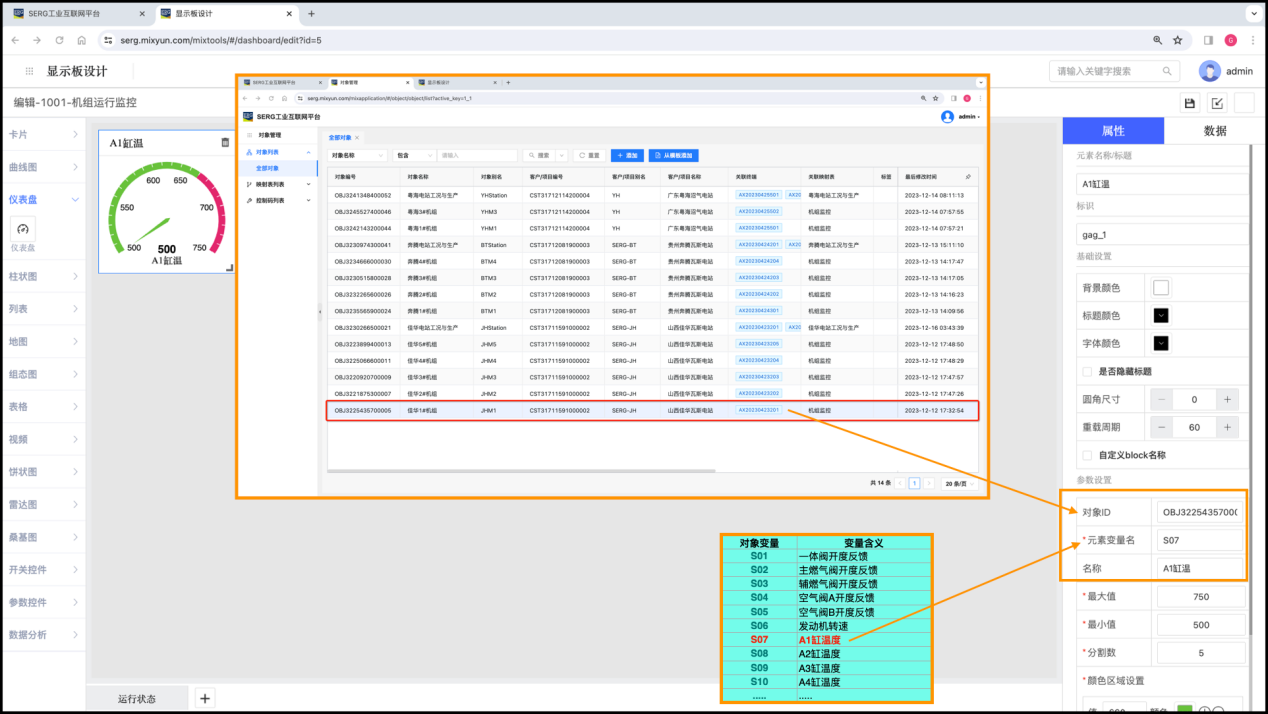Delete the A1缸温 gauge via trash icon

[x=225, y=143]
